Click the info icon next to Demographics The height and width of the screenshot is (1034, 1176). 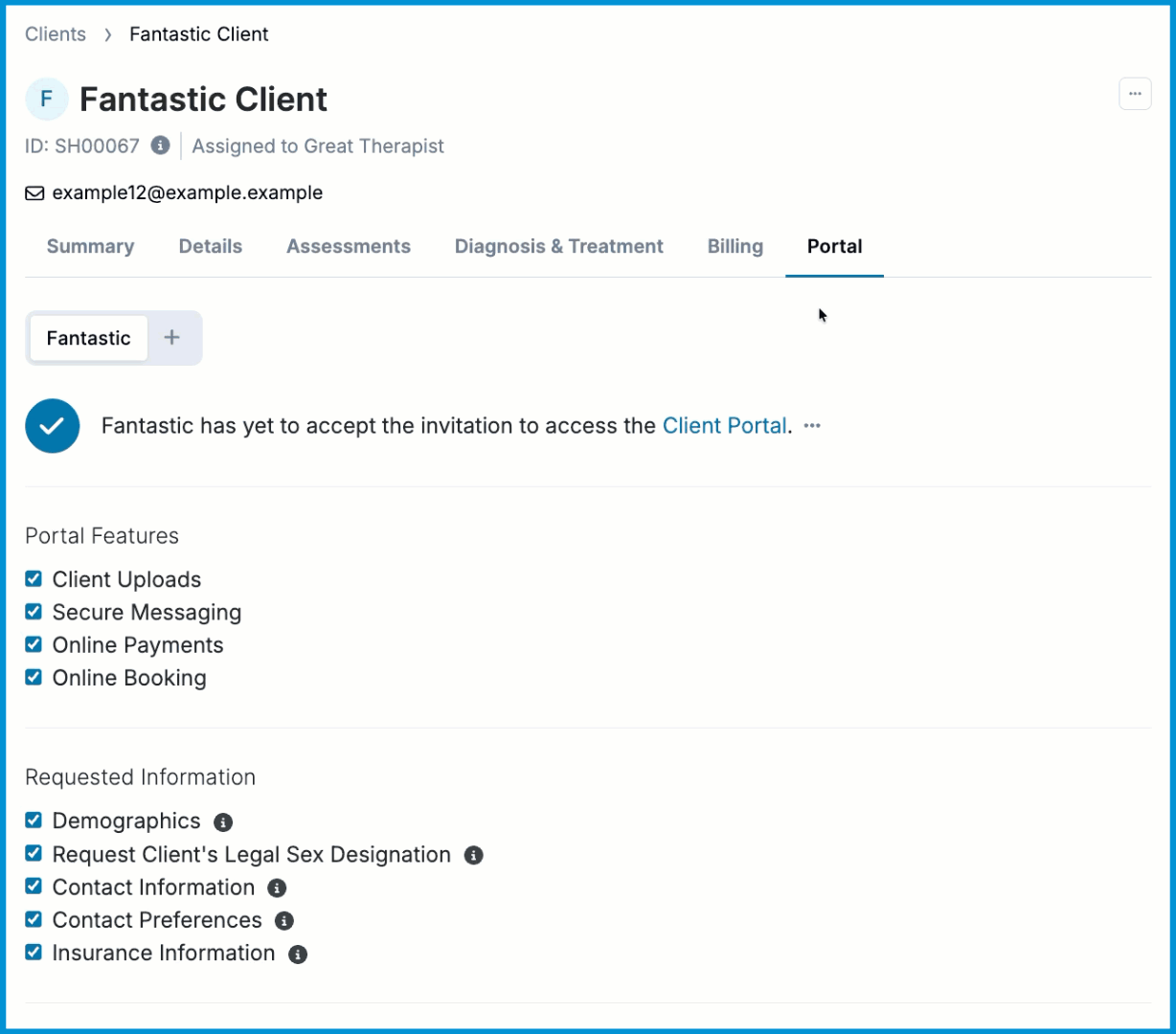[223, 822]
